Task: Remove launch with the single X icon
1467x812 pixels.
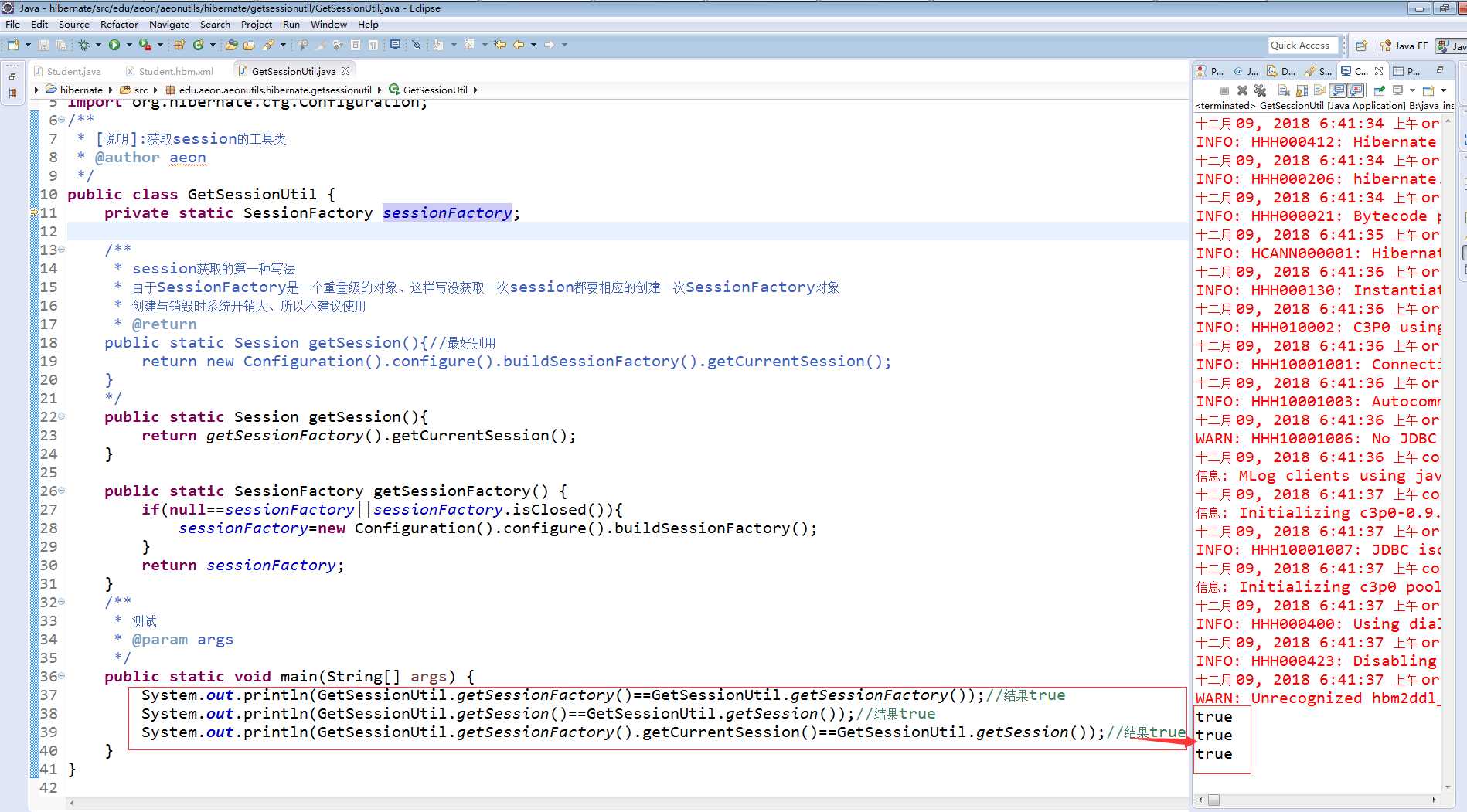Action: tap(1242, 90)
